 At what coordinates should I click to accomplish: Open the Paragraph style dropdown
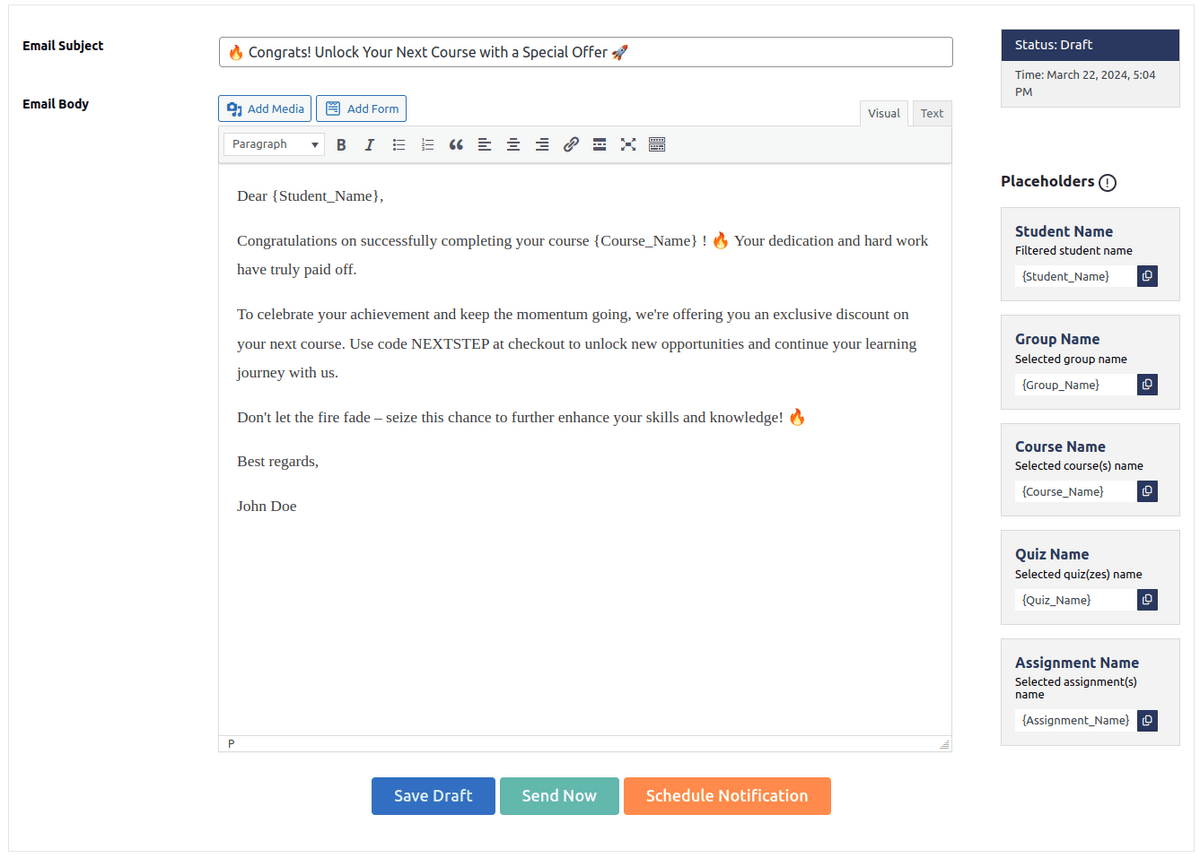[273, 144]
